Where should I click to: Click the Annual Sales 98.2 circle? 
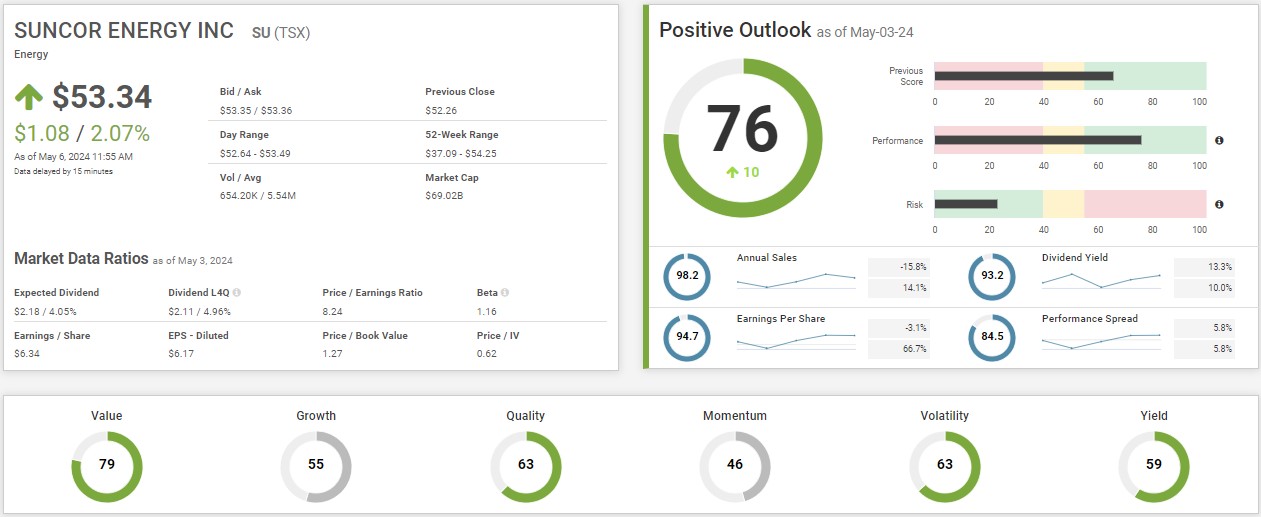tap(687, 277)
